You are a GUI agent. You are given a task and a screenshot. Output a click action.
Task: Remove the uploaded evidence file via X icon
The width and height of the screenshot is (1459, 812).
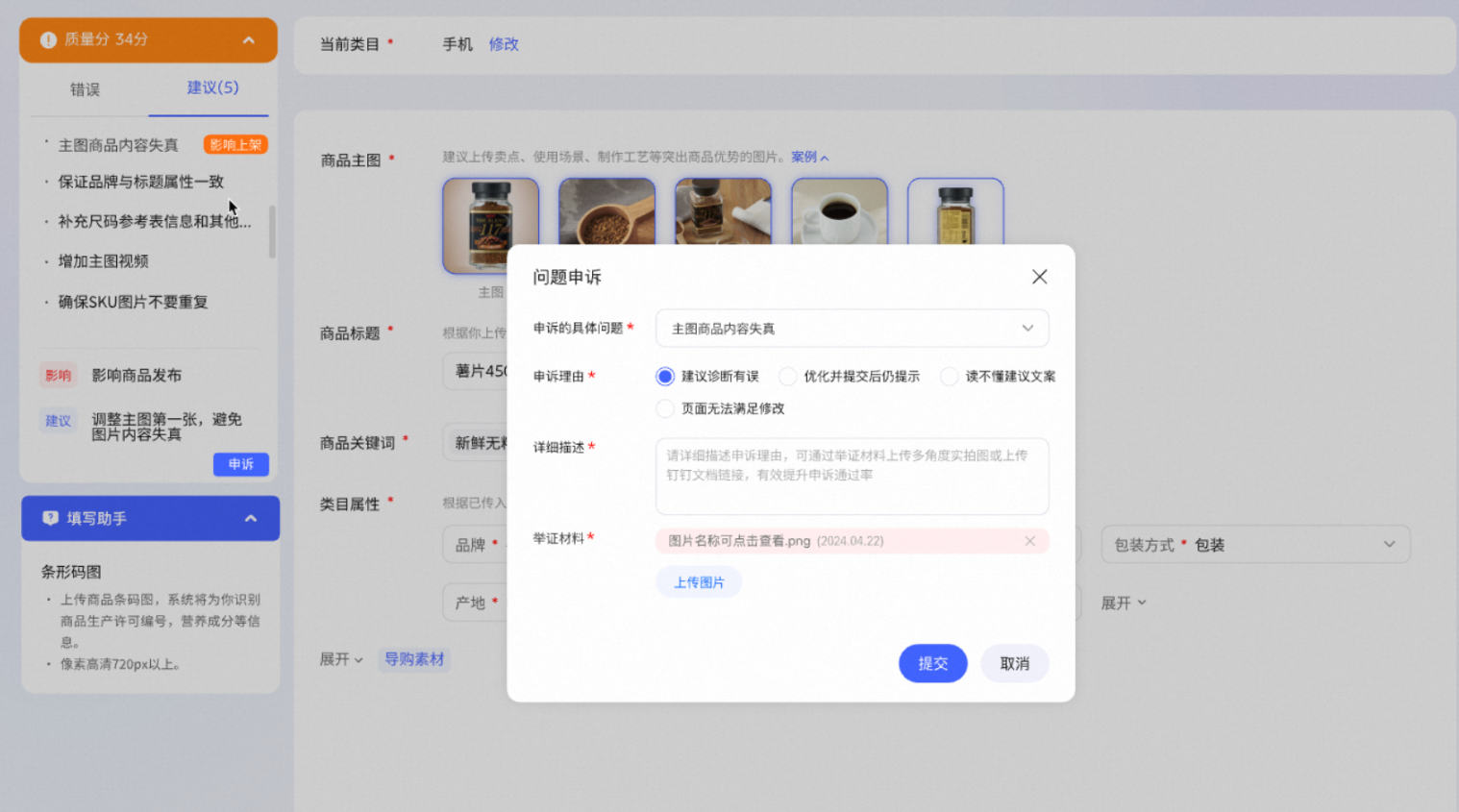[x=1029, y=541]
